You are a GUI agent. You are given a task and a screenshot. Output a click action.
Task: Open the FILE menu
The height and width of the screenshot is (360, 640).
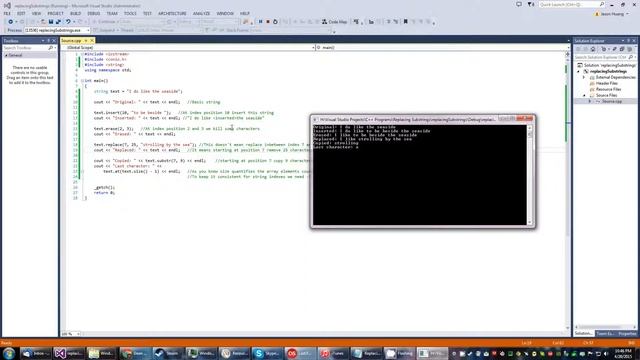pyautogui.click(x=7, y=13)
